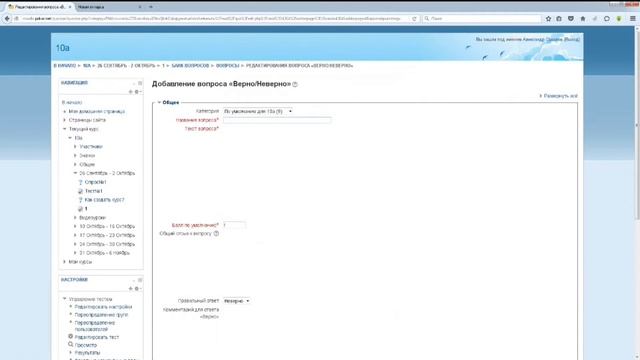
Task: Focus the default mark input field
Action: point(234,225)
